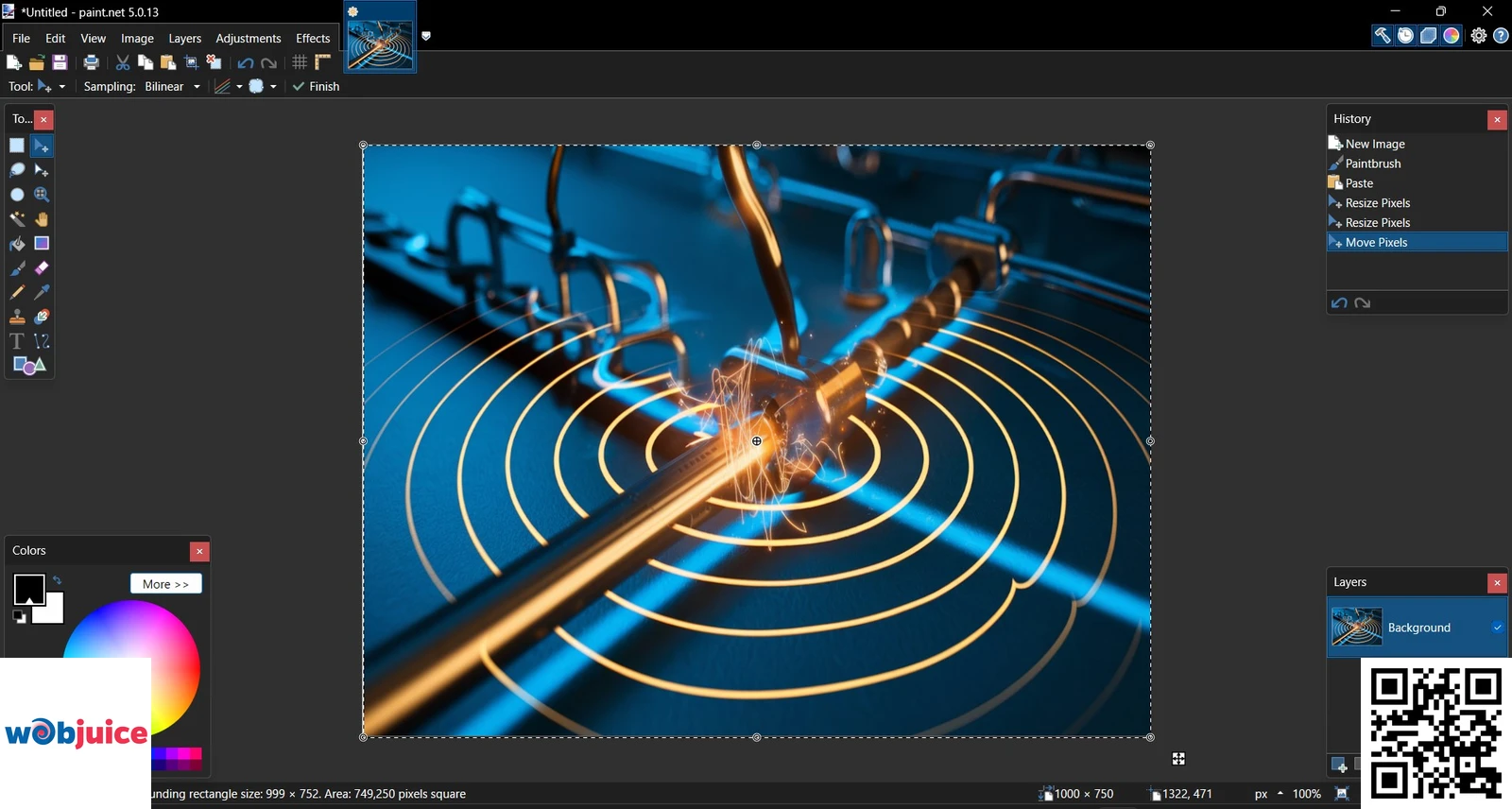Open an image file via folder icon
1512x809 pixels.
click(x=37, y=62)
